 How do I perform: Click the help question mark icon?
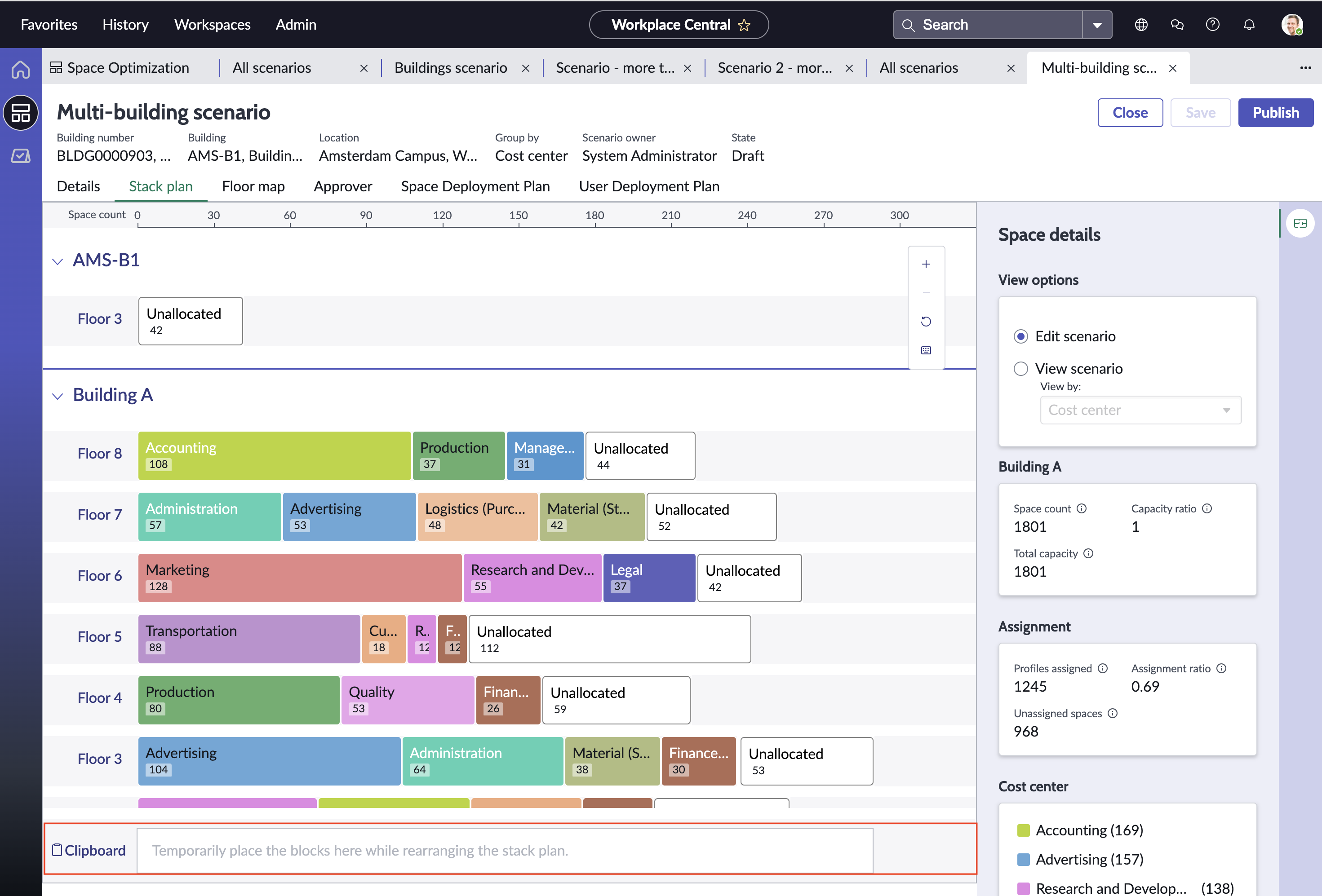1212,24
